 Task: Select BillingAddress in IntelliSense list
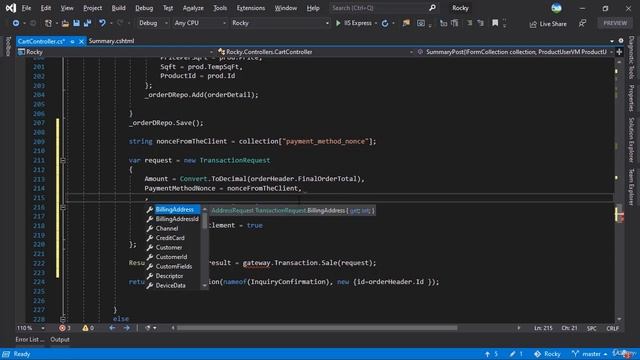coord(174,210)
